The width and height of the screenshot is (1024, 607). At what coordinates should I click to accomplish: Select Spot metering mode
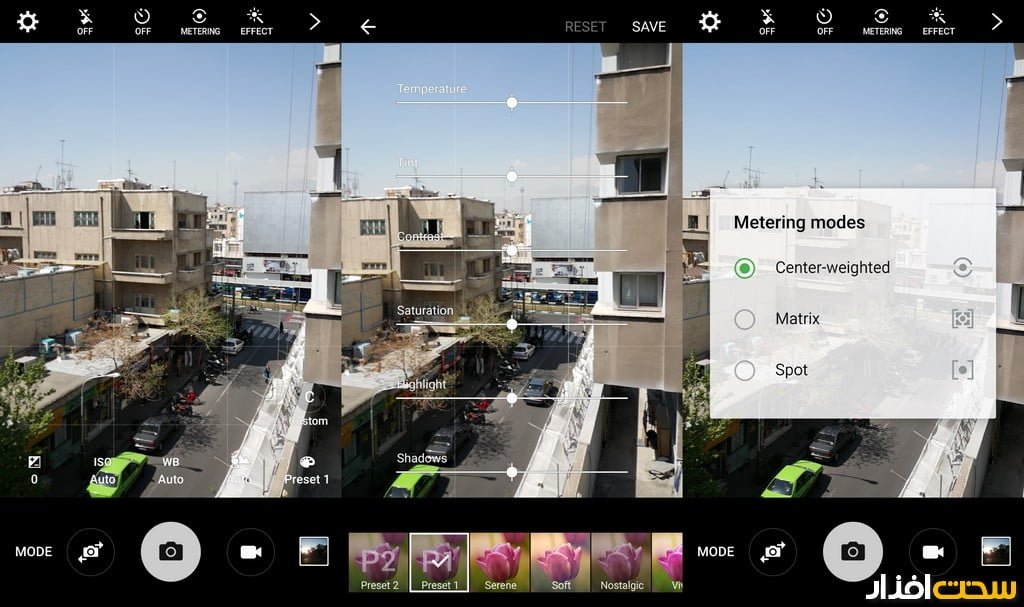(x=745, y=370)
